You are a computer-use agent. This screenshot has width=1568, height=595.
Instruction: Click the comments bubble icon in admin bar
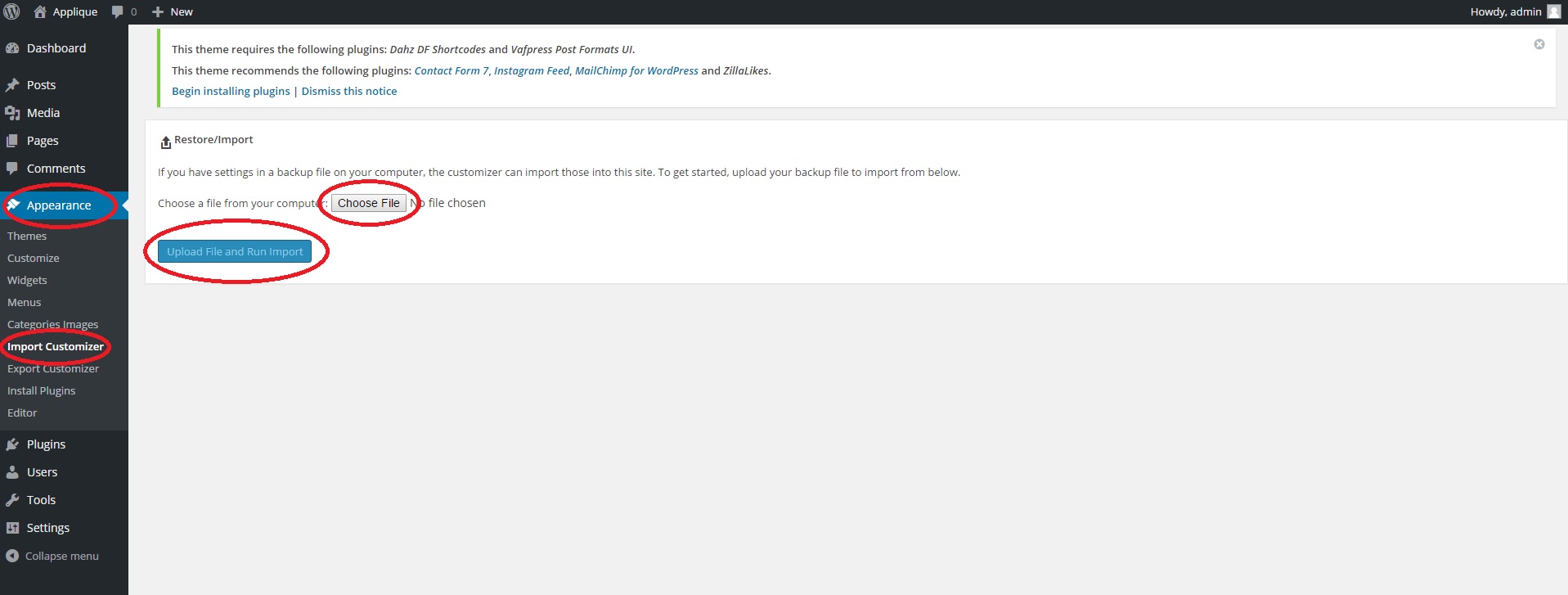tap(118, 11)
